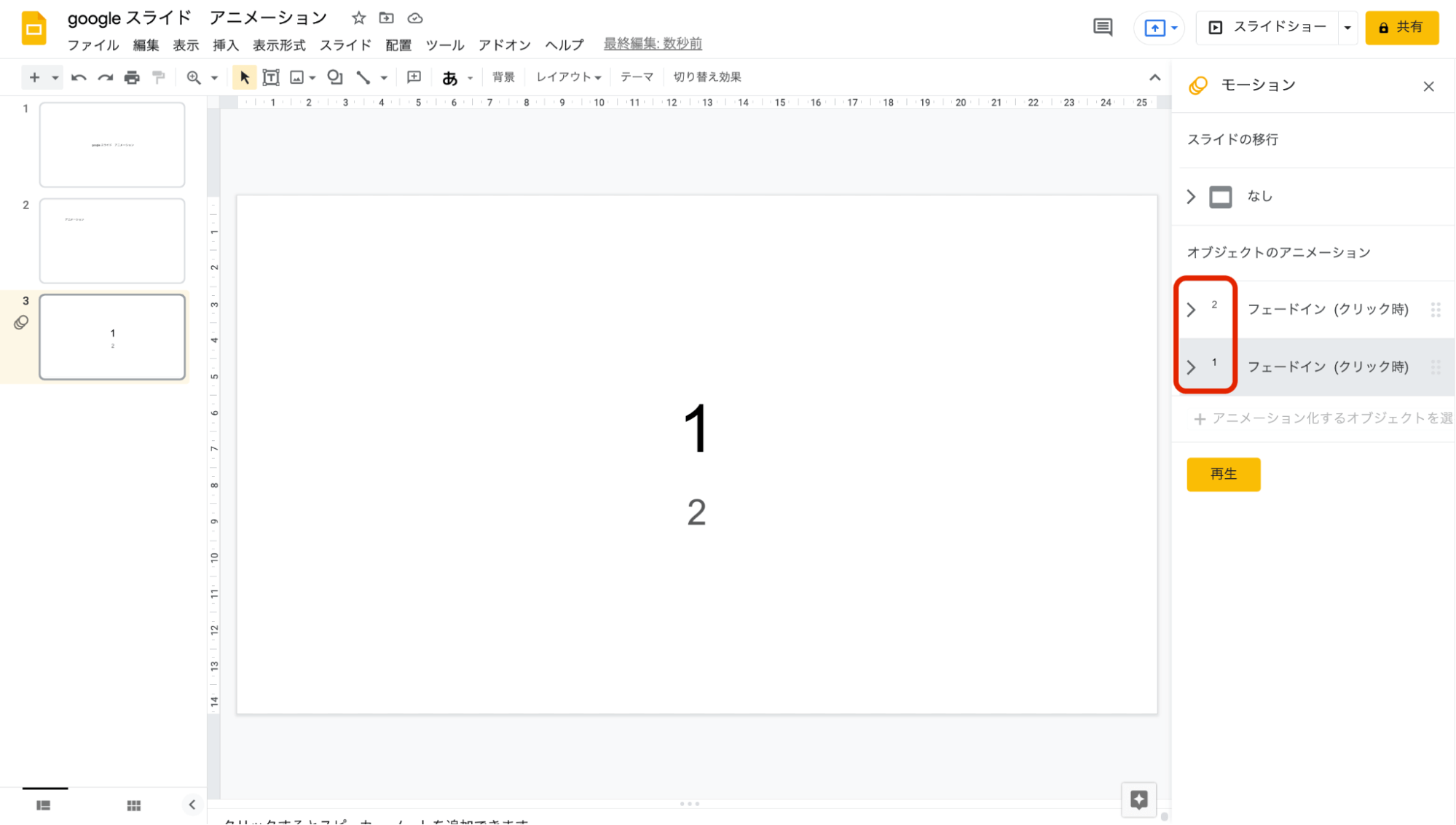Open the レイアウト layout dropdown
Viewport: 1456px width, 825px height.
click(x=569, y=77)
